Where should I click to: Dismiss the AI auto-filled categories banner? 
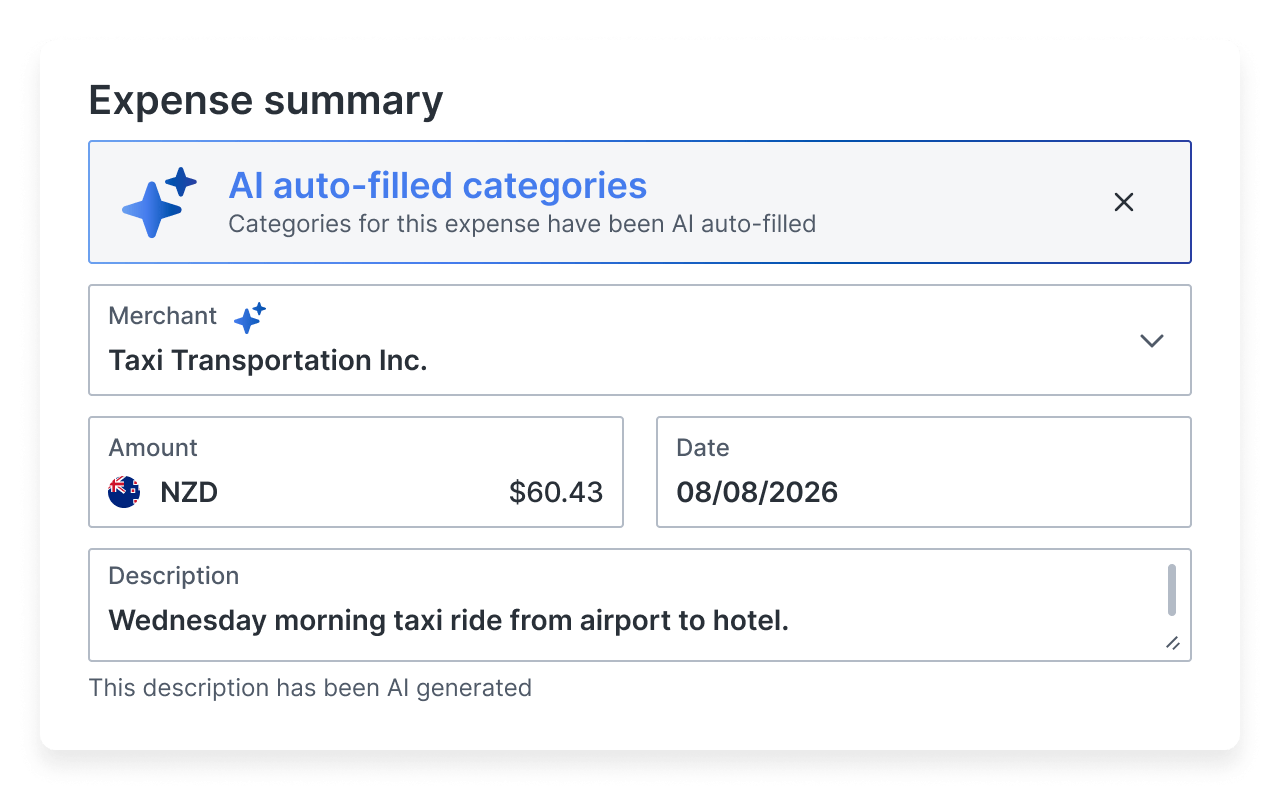tap(1124, 202)
